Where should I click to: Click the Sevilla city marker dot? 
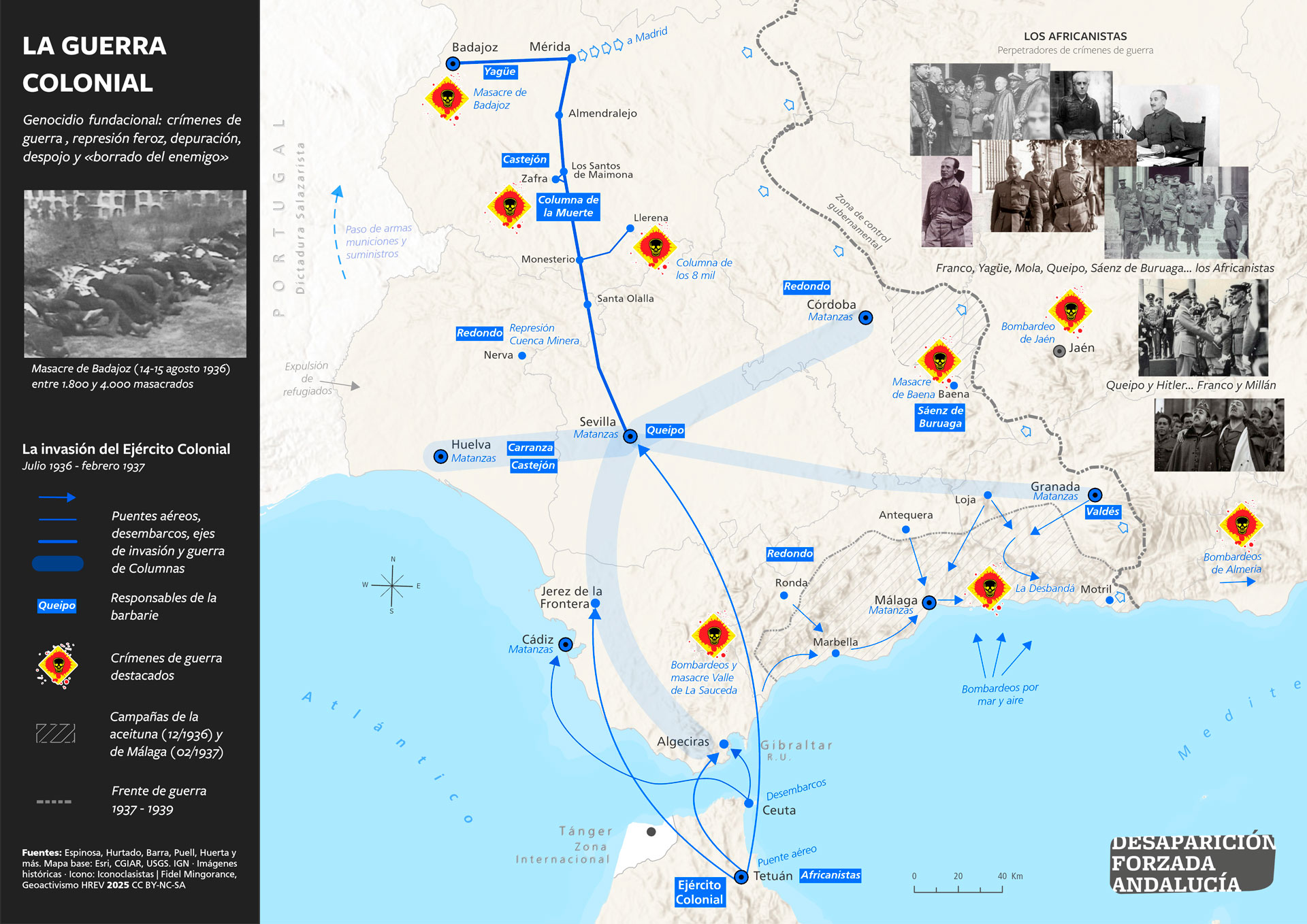click(x=630, y=436)
